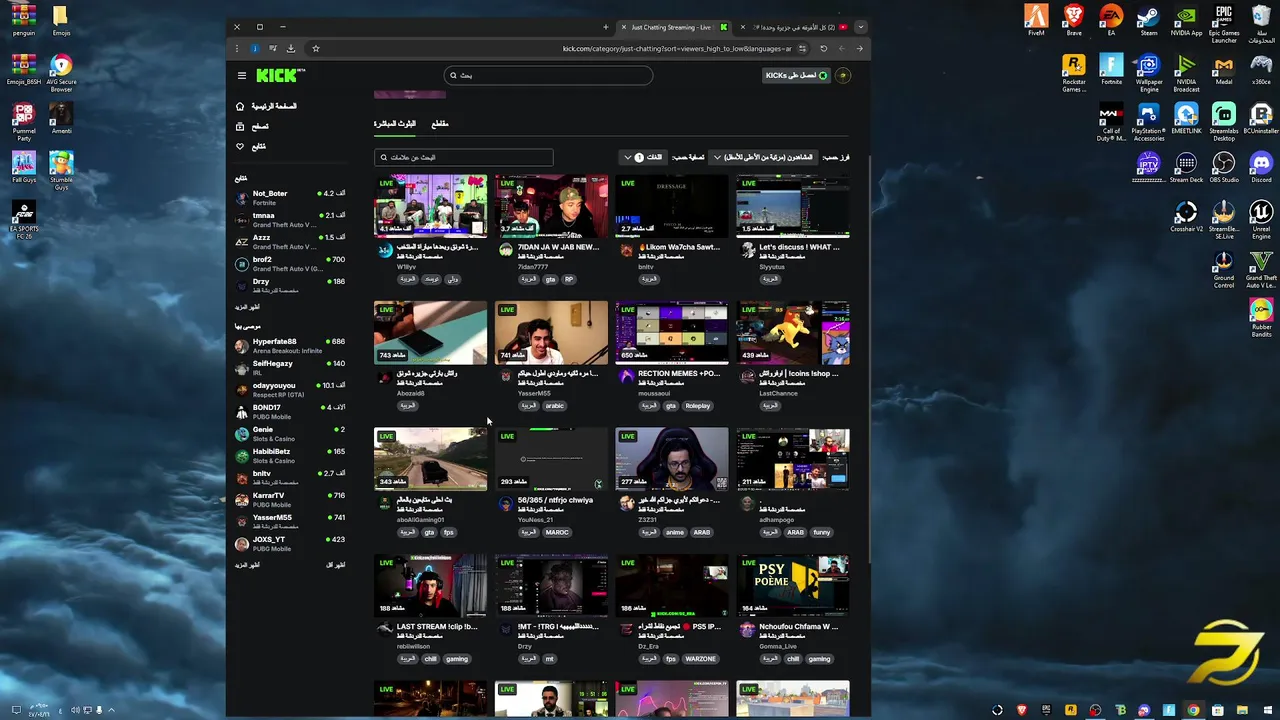This screenshot has width=1280, height=720.
Task: Open Not_Boter channel in sidebar
Action: click(x=290, y=198)
